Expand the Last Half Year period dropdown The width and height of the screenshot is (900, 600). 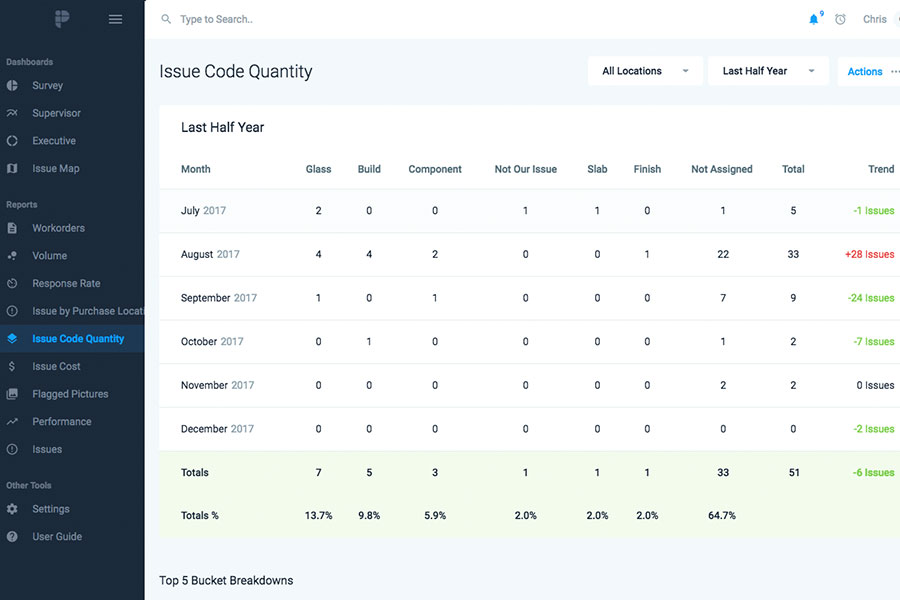[x=767, y=71]
